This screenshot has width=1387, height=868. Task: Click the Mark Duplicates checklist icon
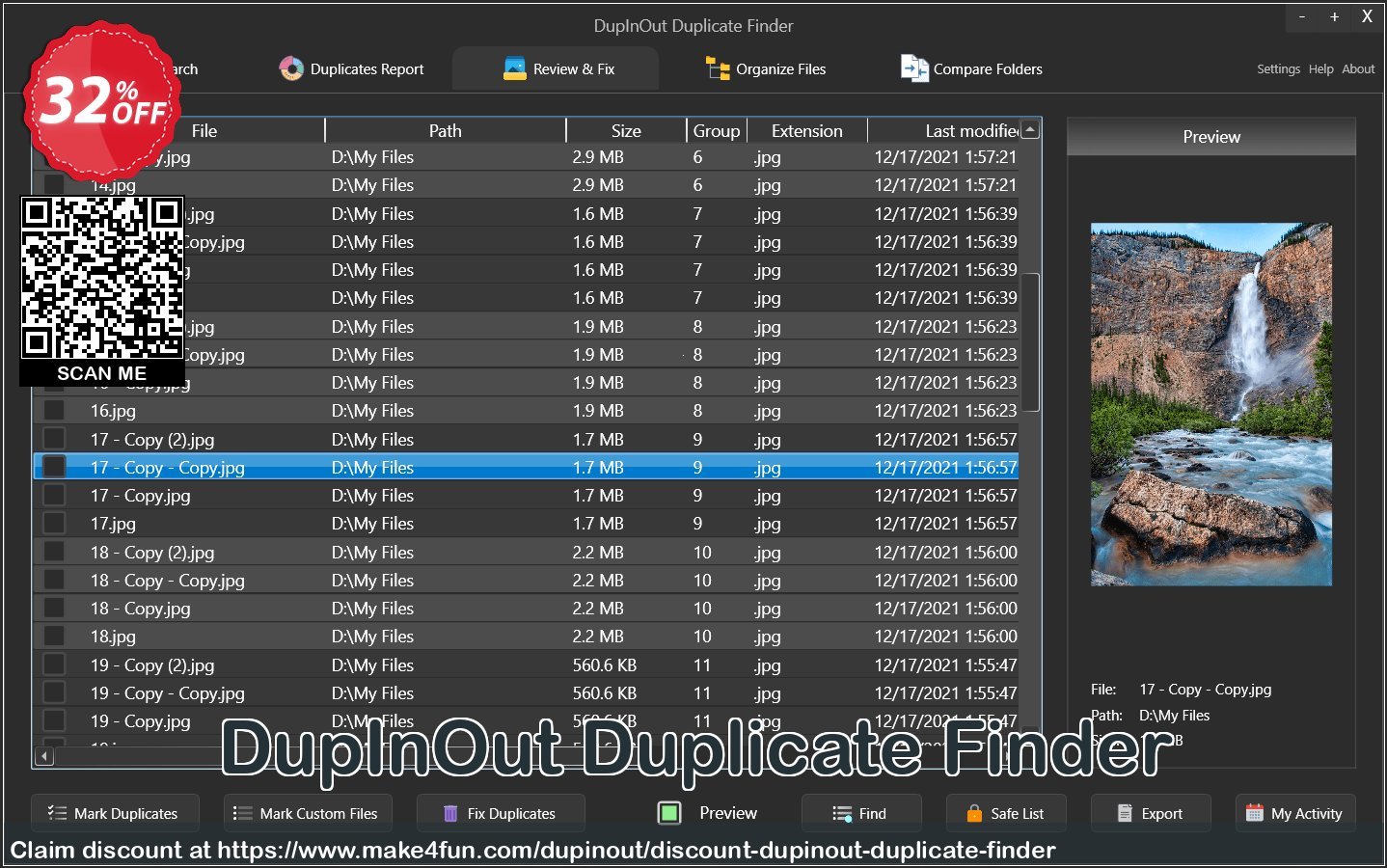coord(57,813)
